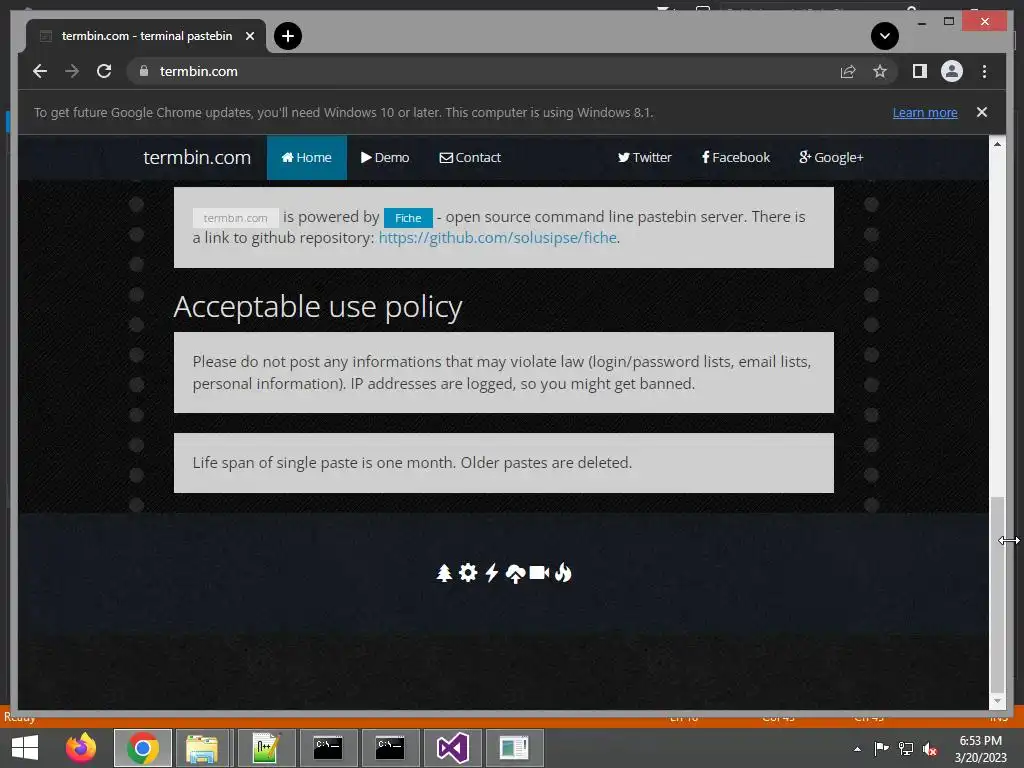Screen dimensions: 1024x768
Task: Switch to second command prompt window
Action: tap(390, 748)
